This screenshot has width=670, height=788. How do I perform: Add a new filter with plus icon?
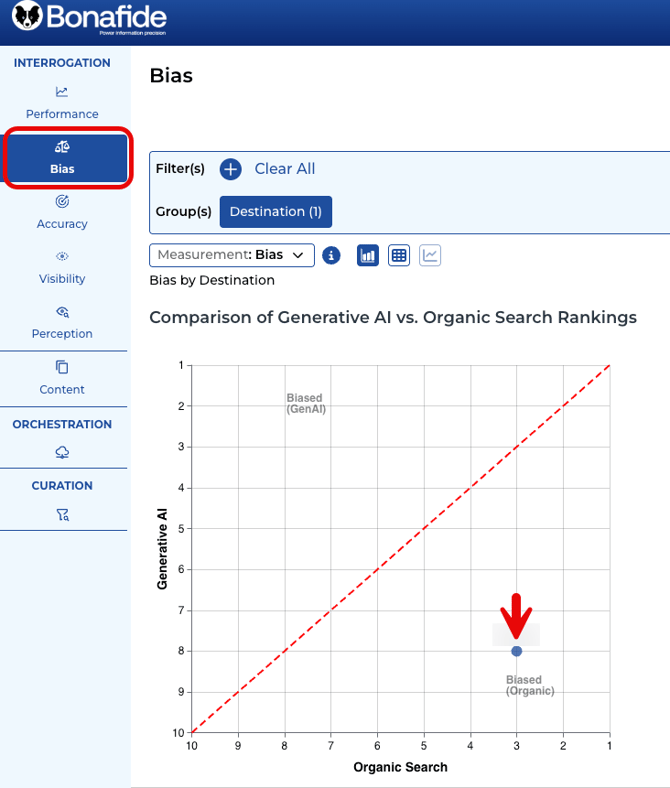(x=231, y=169)
